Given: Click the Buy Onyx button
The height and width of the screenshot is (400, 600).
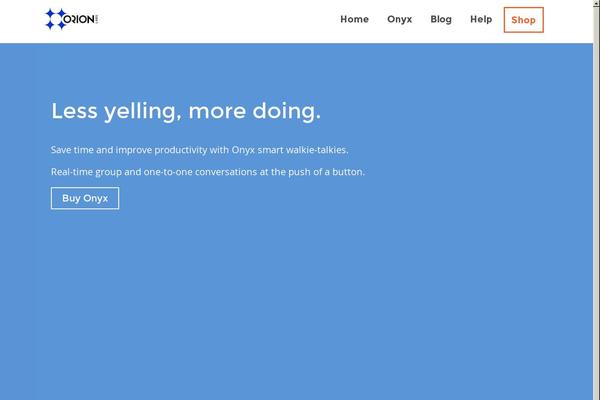Looking at the screenshot, I should [x=85, y=198].
